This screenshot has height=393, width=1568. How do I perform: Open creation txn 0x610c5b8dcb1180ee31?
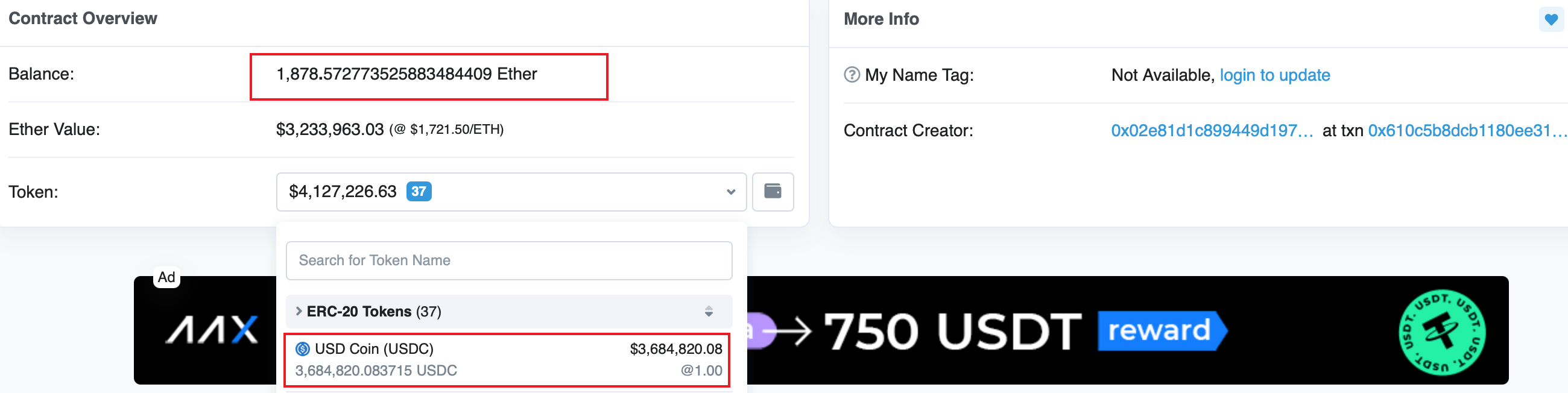click(x=1467, y=131)
